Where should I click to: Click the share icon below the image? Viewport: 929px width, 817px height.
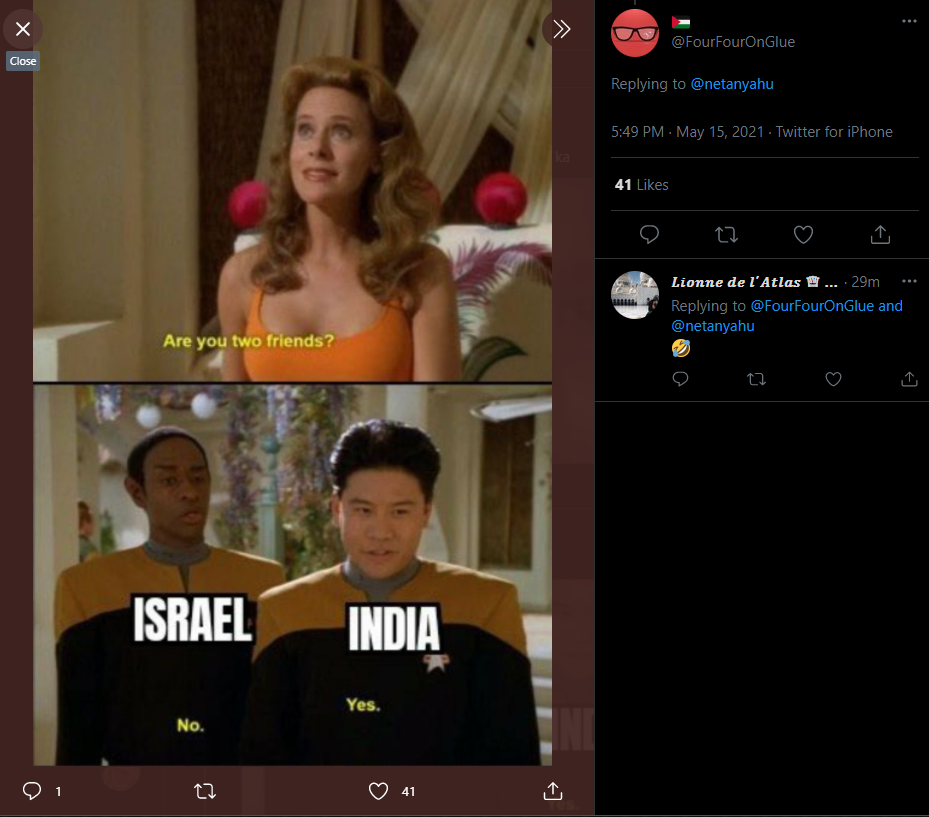[x=553, y=791]
